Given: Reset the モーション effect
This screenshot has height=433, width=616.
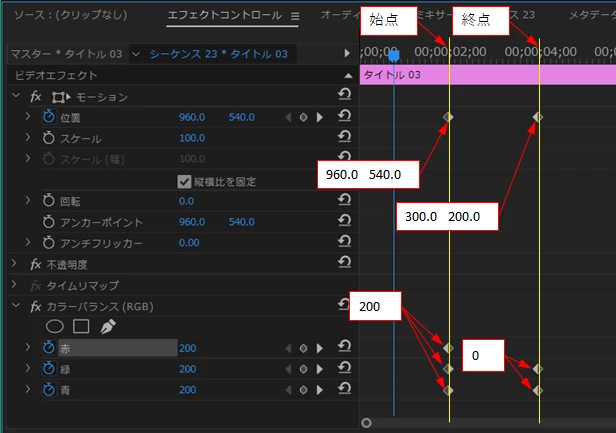Looking at the screenshot, I should pyautogui.click(x=344, y=94).
